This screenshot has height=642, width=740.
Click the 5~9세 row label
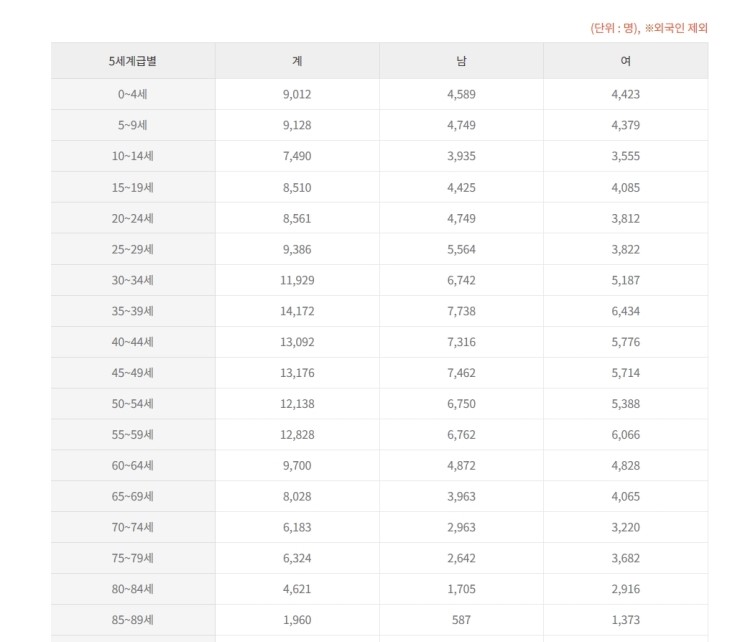(x=133, y=125)
